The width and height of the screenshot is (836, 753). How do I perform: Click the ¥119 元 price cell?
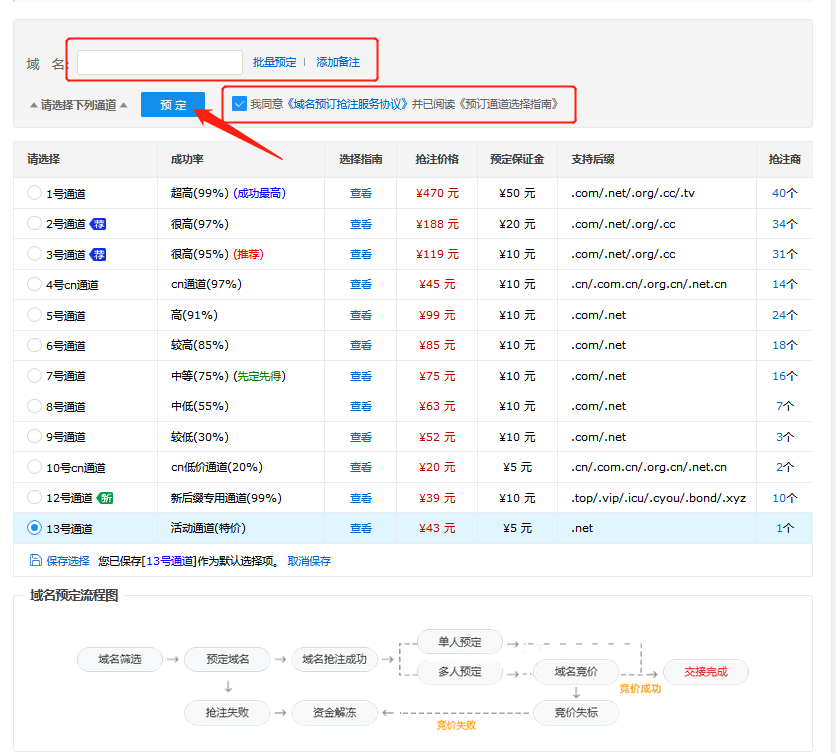[x=437, y=254]
